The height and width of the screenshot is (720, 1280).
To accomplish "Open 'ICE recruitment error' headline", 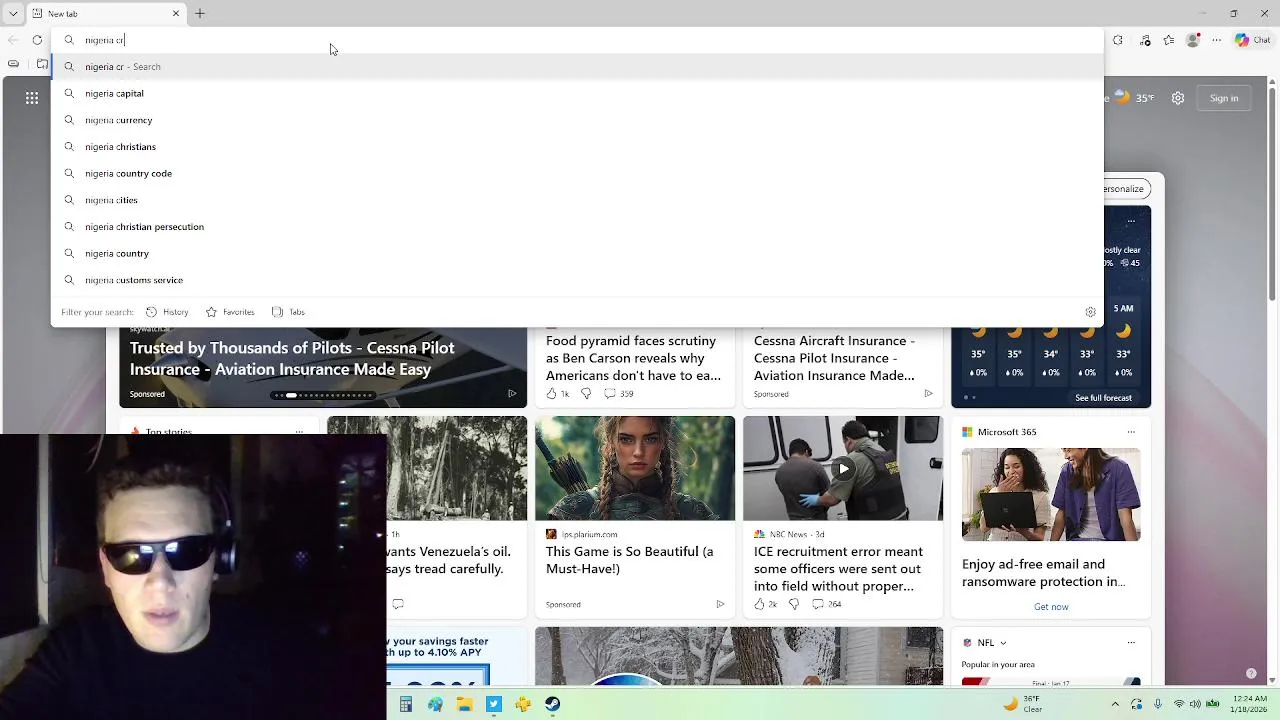I will pos(838,569).
